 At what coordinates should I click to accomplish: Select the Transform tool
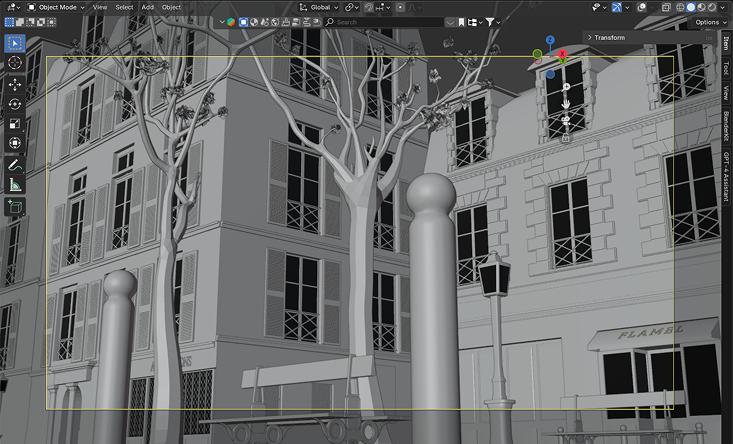tap(14, 143)
